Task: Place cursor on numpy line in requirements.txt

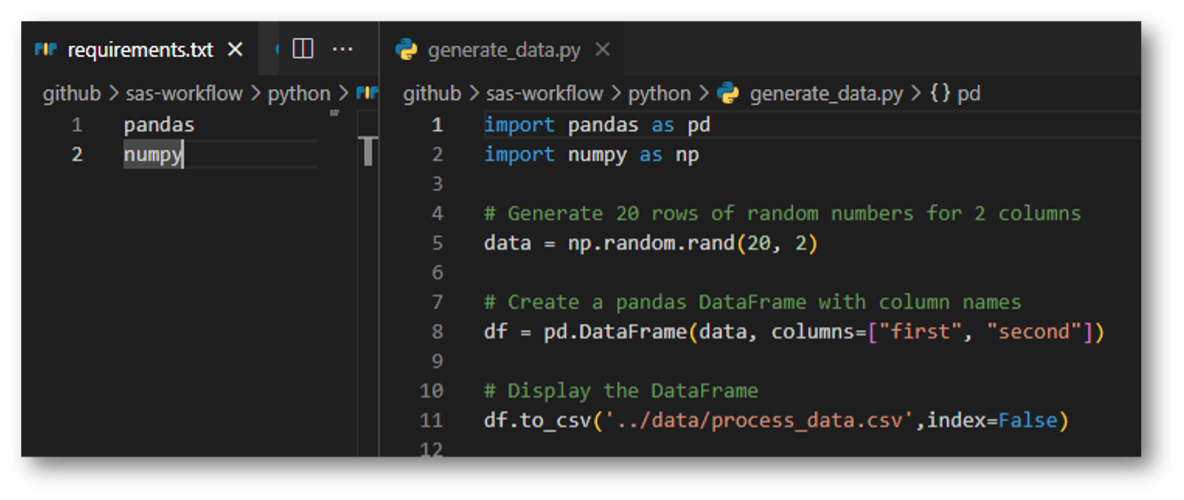Action: click(153, 155)
